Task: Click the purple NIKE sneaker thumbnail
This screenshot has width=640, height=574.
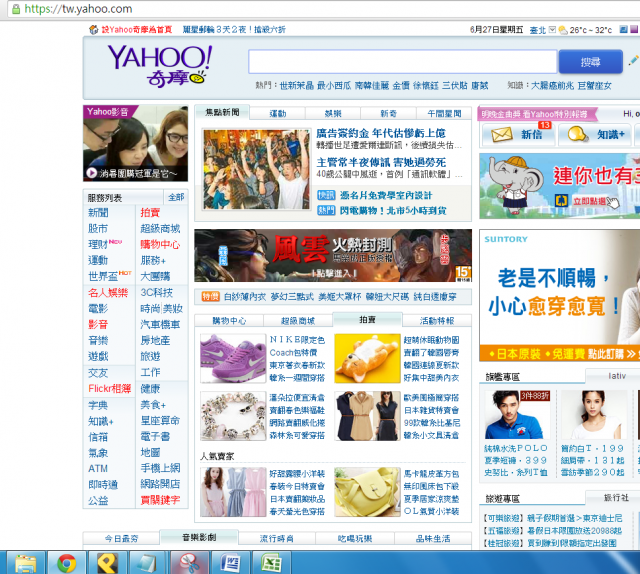Action: 233,358
